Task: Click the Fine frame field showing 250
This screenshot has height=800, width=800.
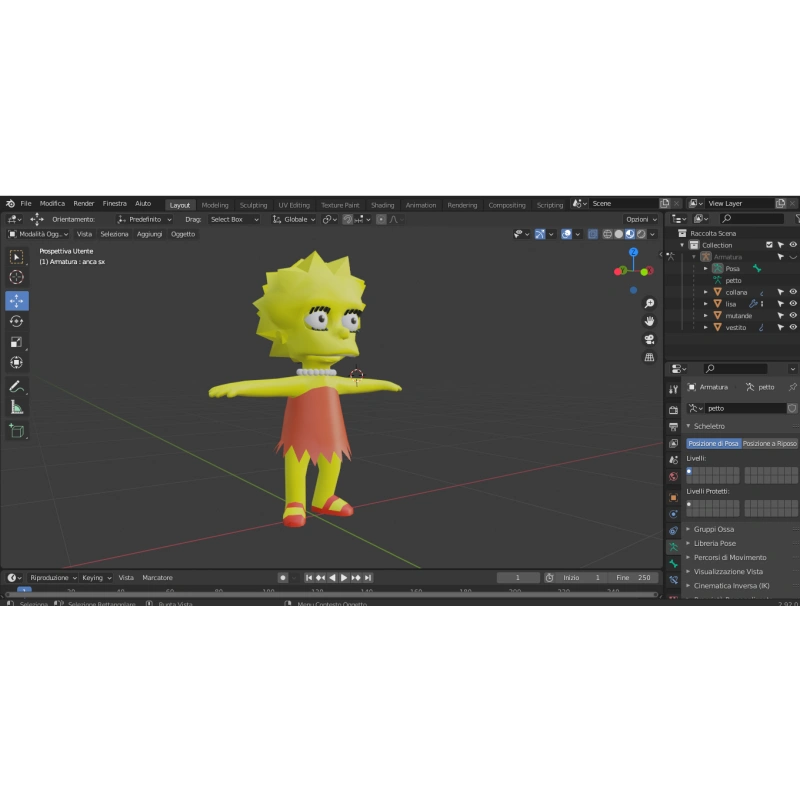Action: pos(633,578)
